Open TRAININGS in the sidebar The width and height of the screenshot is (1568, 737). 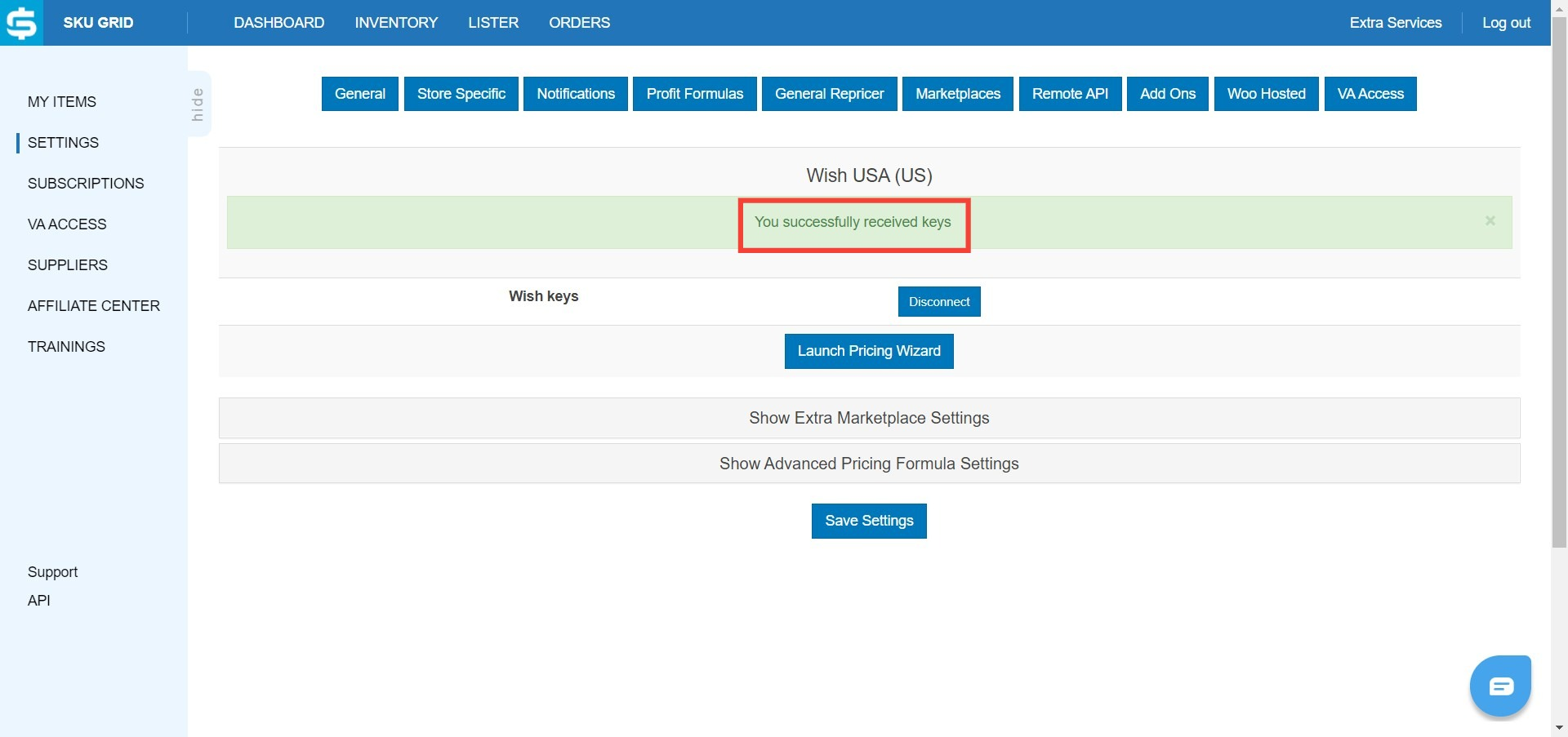(x=66, y=347)
